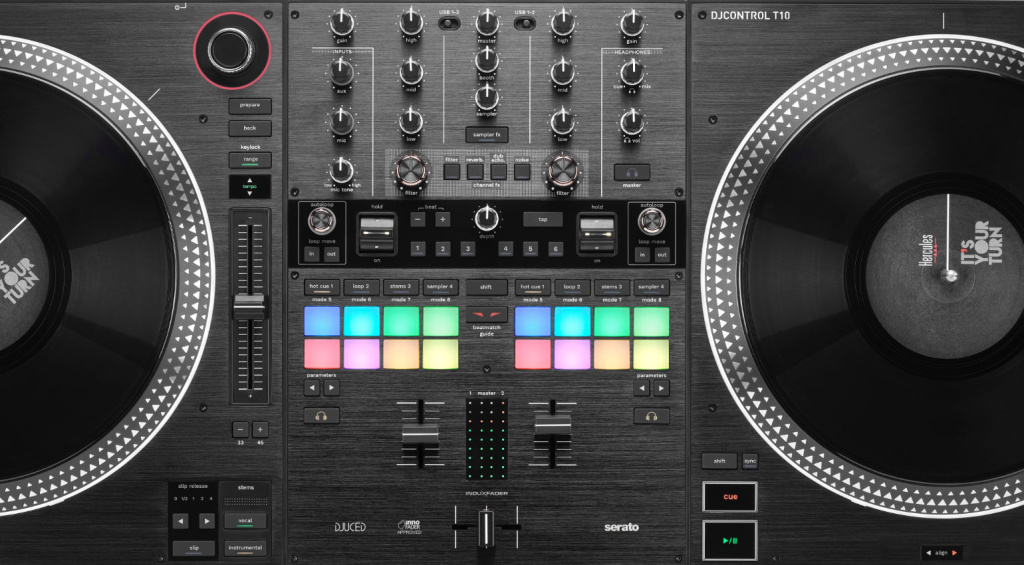Click the red-ringed browse encoder knob

tap(232, 50)
